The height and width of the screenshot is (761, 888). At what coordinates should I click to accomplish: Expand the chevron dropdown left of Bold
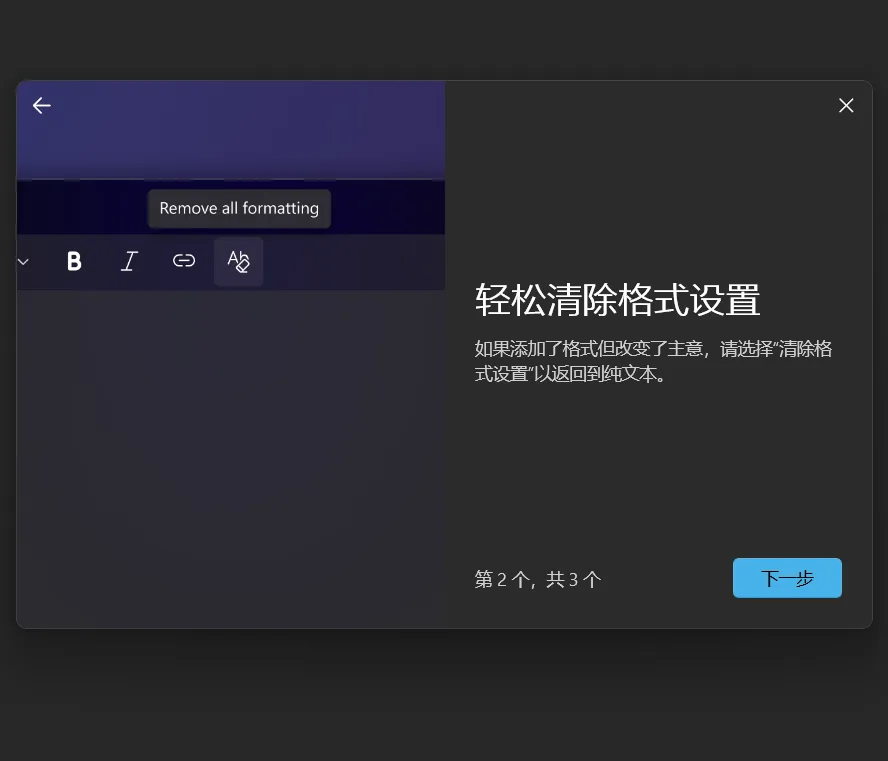coord(24,262)
